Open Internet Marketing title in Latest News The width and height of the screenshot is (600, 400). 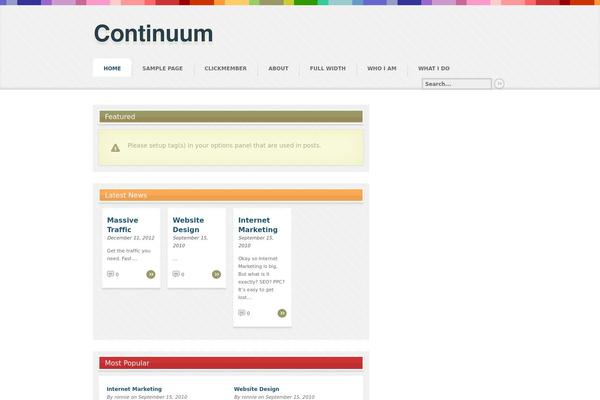[x=258, y=225]
